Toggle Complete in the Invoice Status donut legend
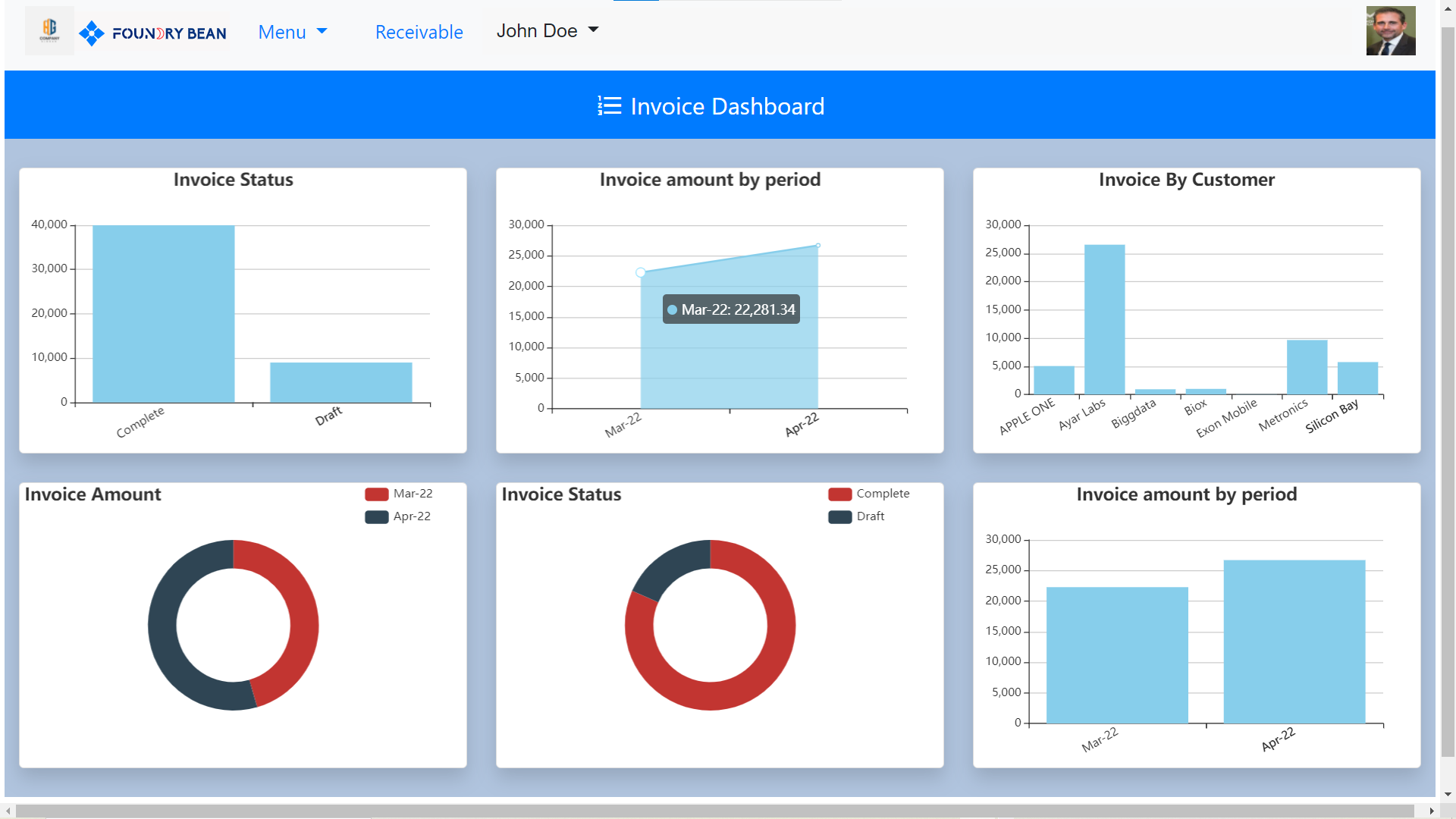1456x819 pixels. [x=870, y=493]
